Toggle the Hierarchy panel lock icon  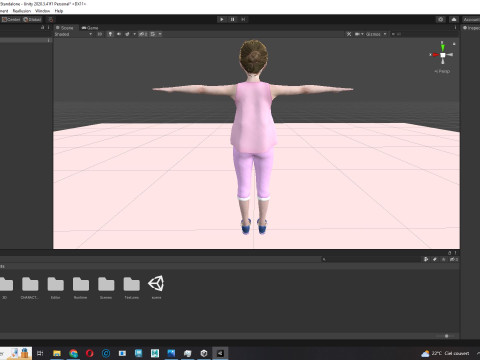coord(42,27)
